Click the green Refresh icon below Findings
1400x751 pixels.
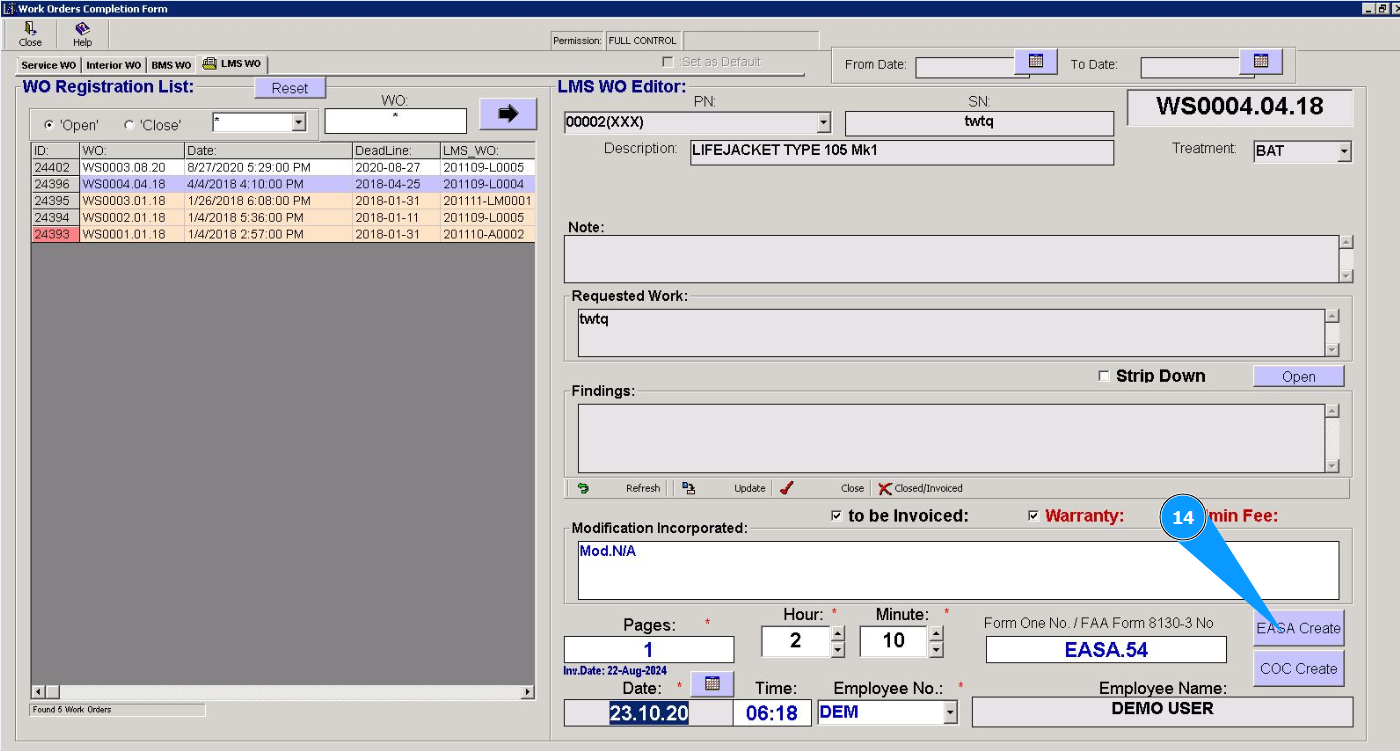tap(583, 488)
